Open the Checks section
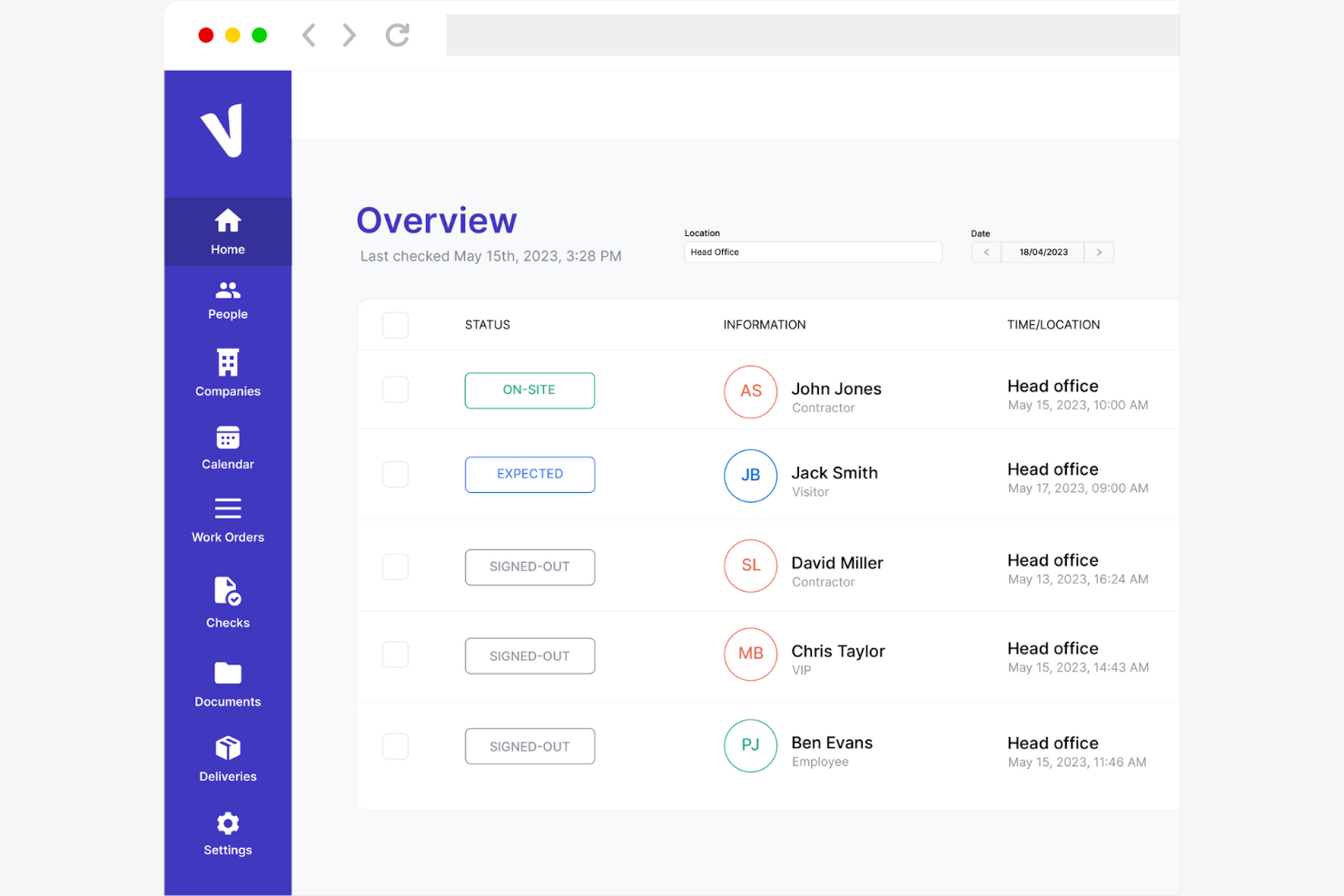 [x=227, y=604]
